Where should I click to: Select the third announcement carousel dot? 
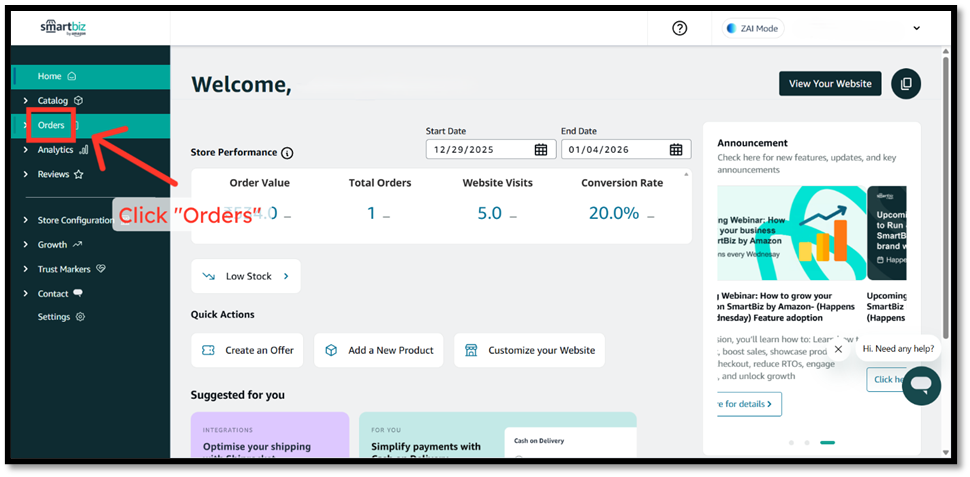[827, 442]
